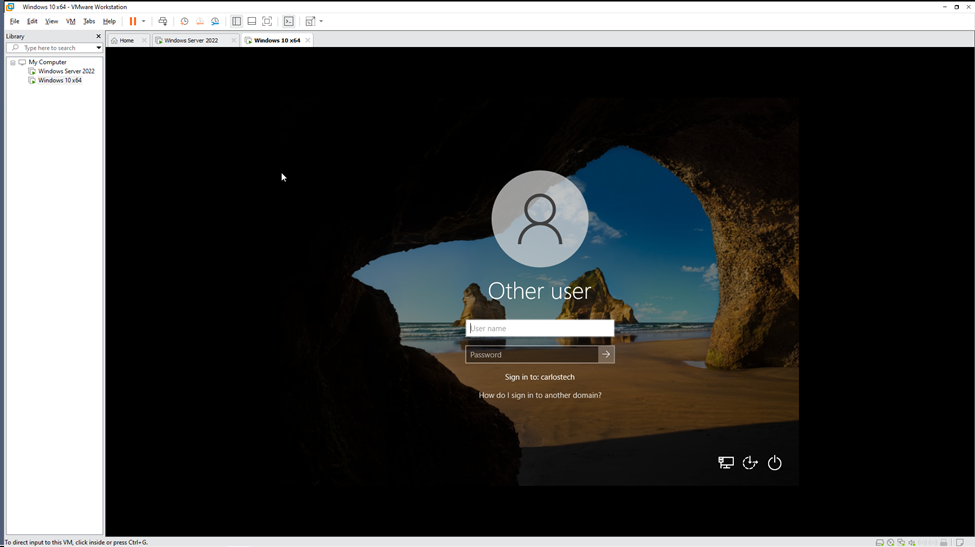This screenshot has width=975, height=547.
Task: Click 'How do I sign in to another domain?'
Action: click(x=540, y=395)
